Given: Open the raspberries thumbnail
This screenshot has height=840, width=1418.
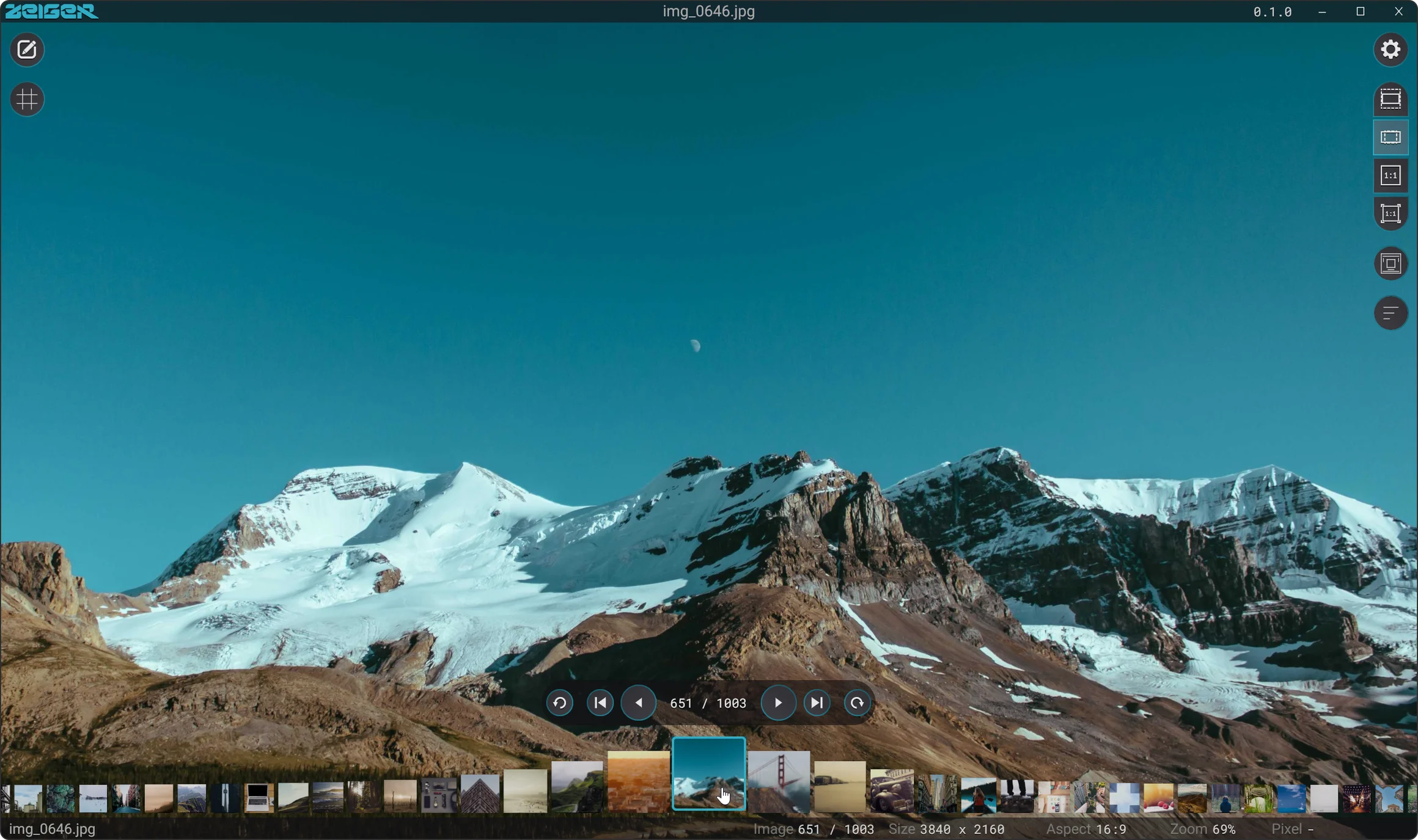Looking at the screenshot, I should coord(1158,798).
